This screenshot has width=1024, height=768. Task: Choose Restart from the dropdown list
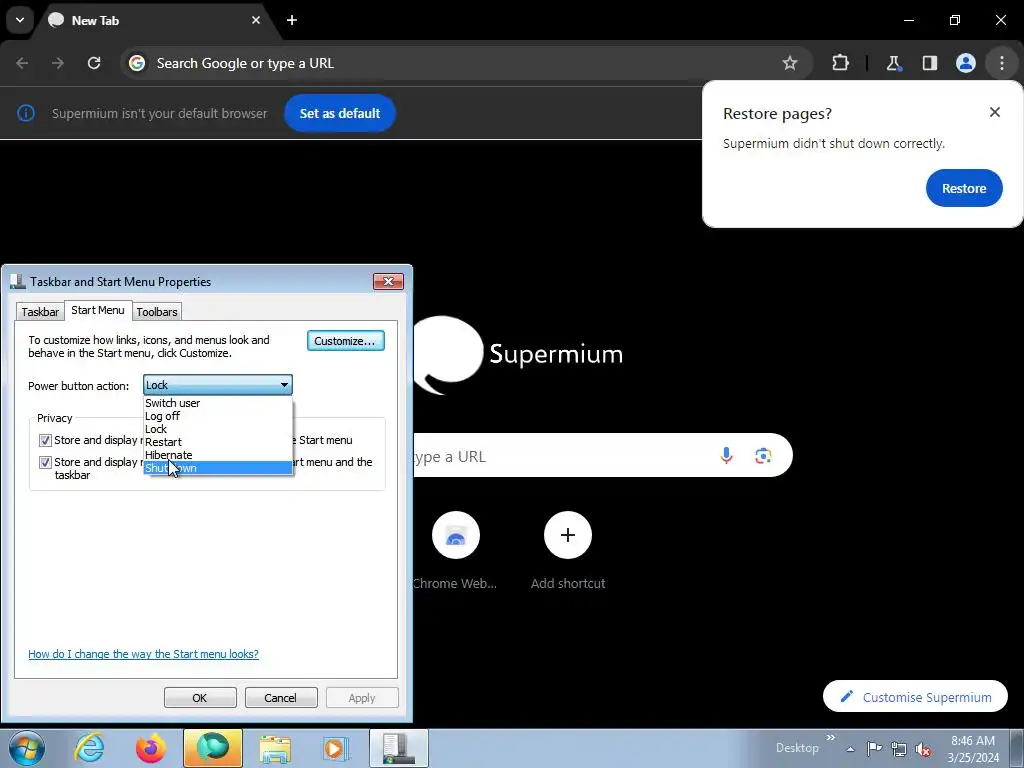tap(218, 442)
